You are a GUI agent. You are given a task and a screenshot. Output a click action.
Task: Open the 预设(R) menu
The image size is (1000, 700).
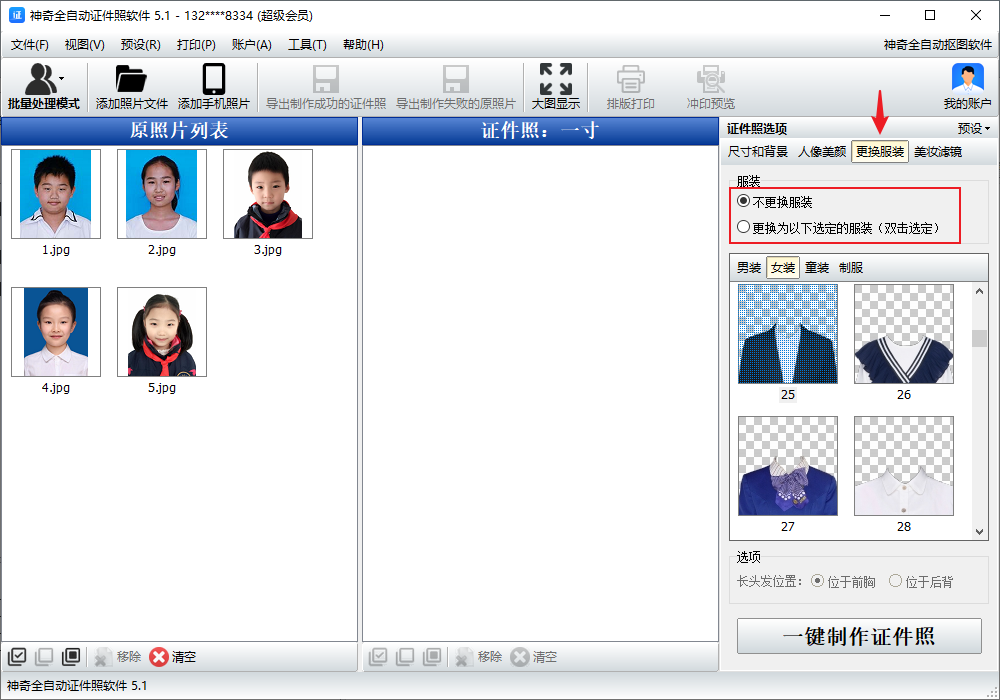point(140,45)
